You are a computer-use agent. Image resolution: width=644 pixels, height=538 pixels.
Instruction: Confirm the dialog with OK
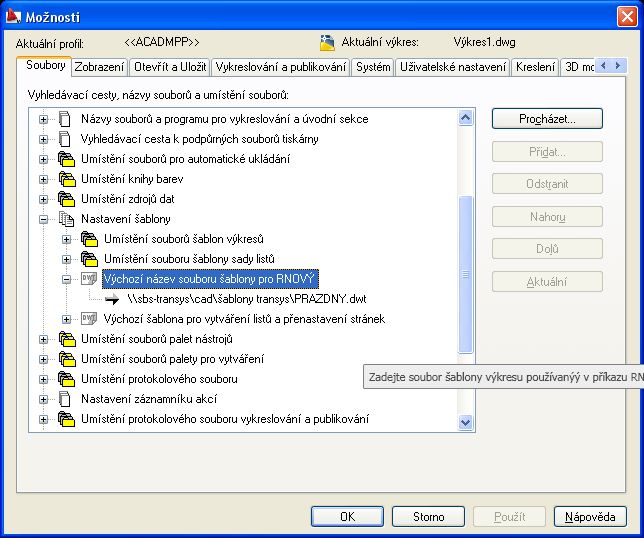347,517
